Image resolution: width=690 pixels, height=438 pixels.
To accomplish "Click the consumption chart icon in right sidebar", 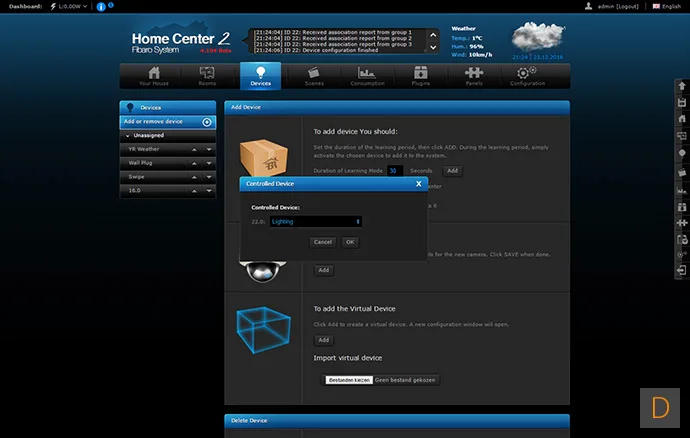I will tap(682, 191).
